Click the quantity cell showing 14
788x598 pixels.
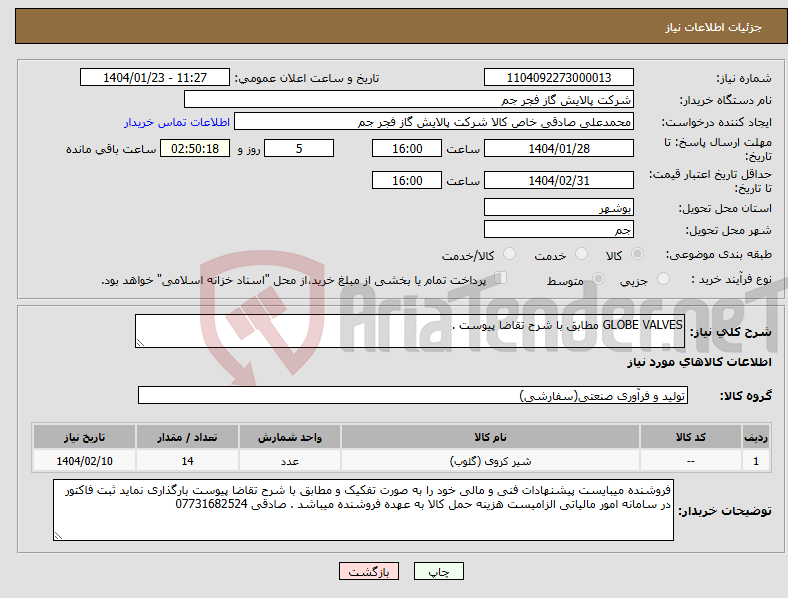[x=187, y=461]
